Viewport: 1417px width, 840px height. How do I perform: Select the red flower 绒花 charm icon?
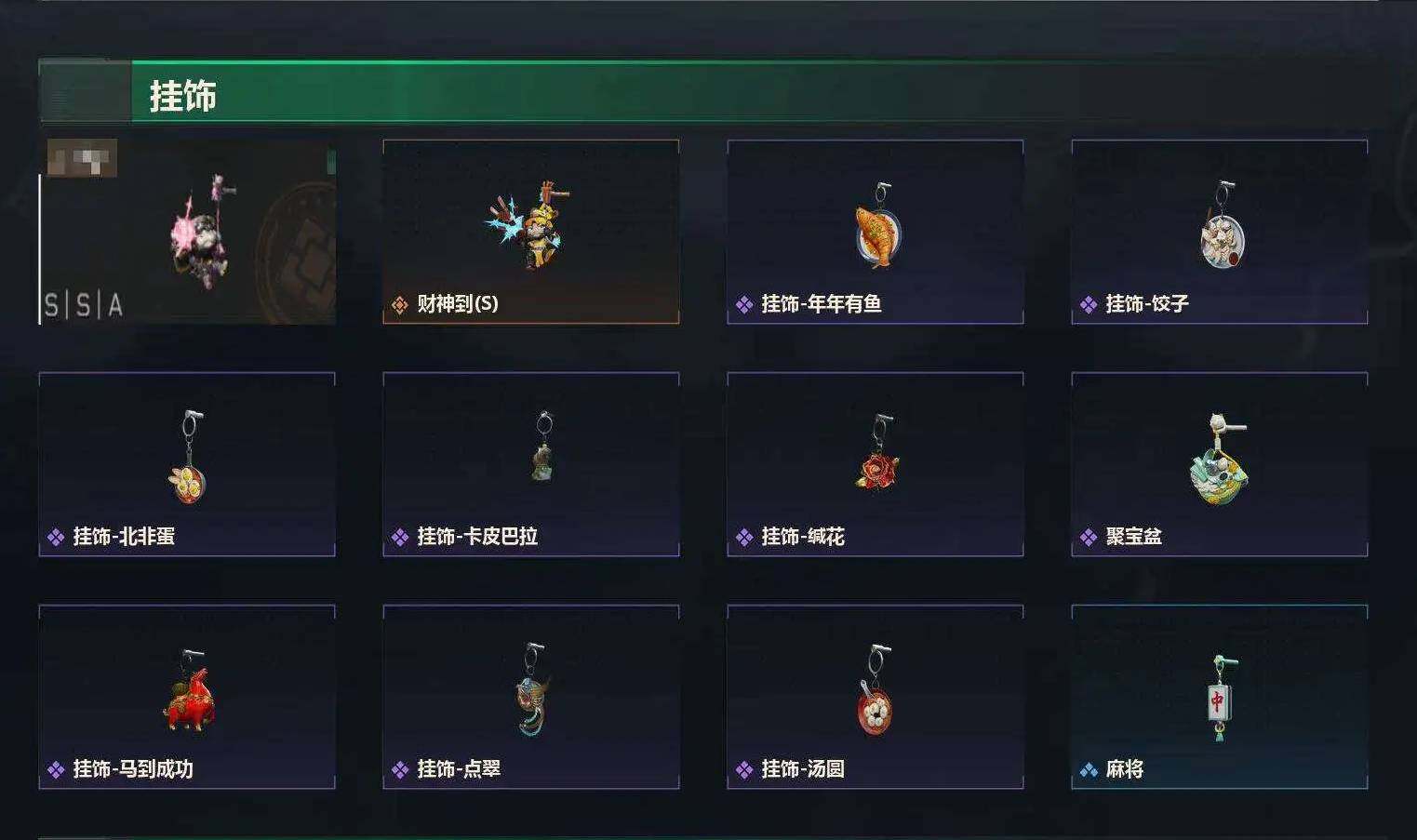click(877, 453)
